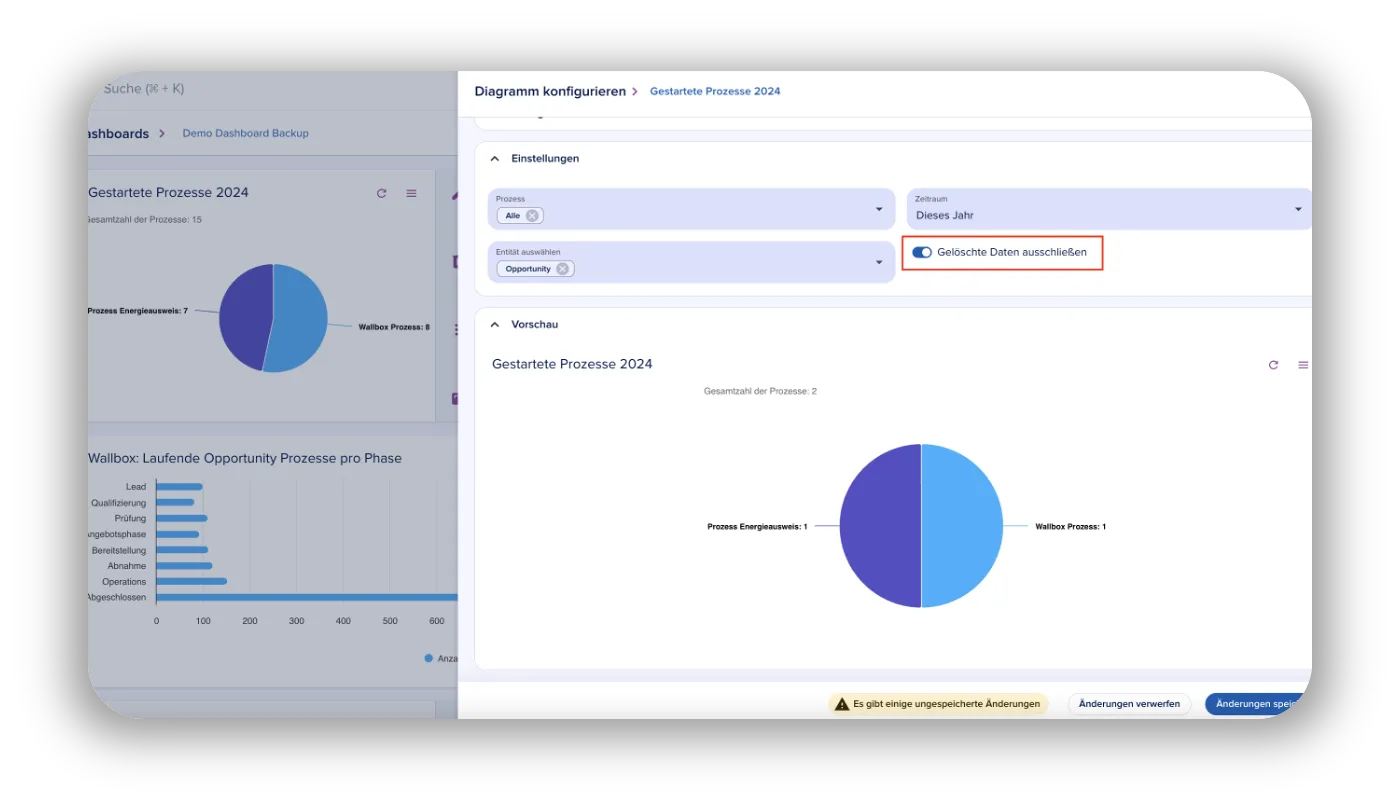This screenshot has height=806, width=1400.
Task: Remove the Alle chip from Prozess
Action: (532, 215)
